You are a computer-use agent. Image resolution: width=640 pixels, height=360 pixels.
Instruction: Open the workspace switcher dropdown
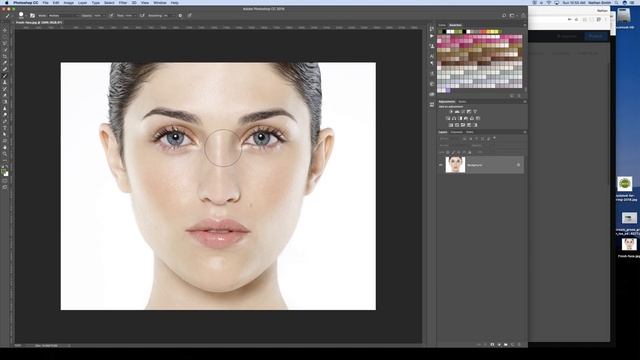tap(513, 16)
